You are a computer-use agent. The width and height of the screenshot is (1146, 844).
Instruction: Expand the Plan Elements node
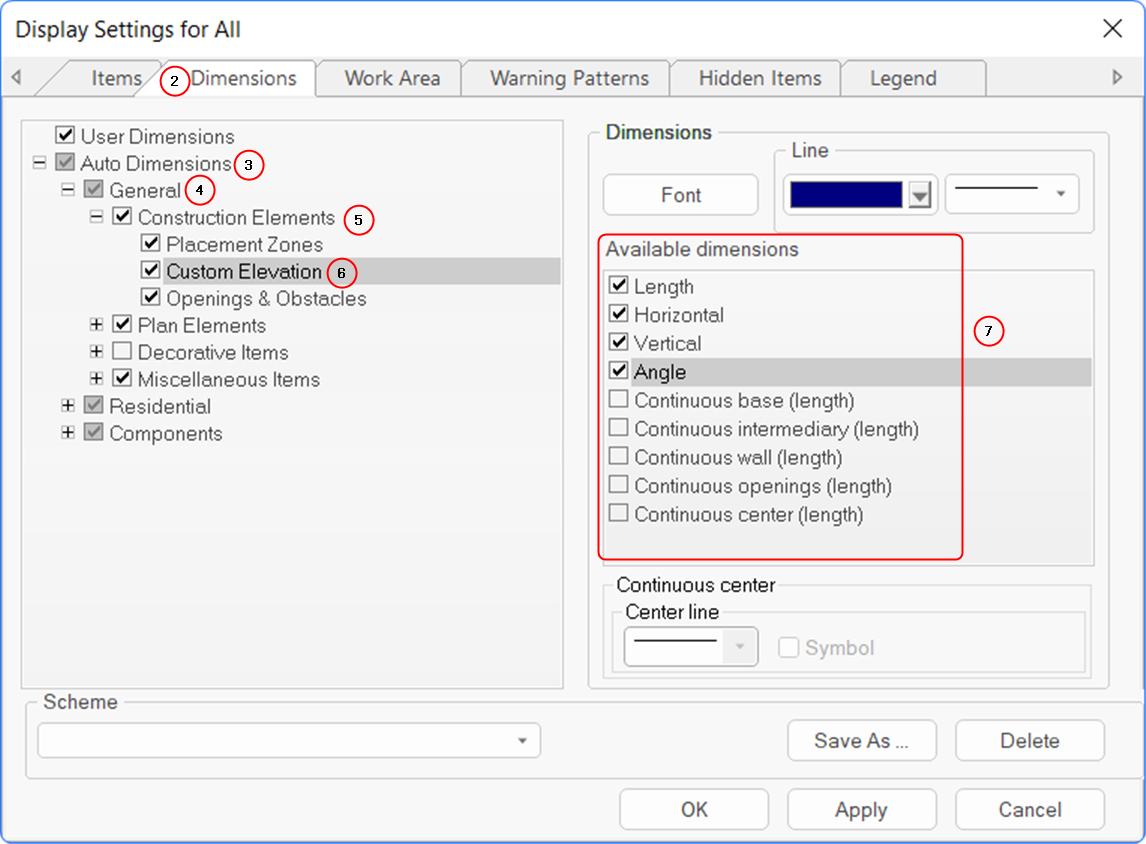point(96,324)
